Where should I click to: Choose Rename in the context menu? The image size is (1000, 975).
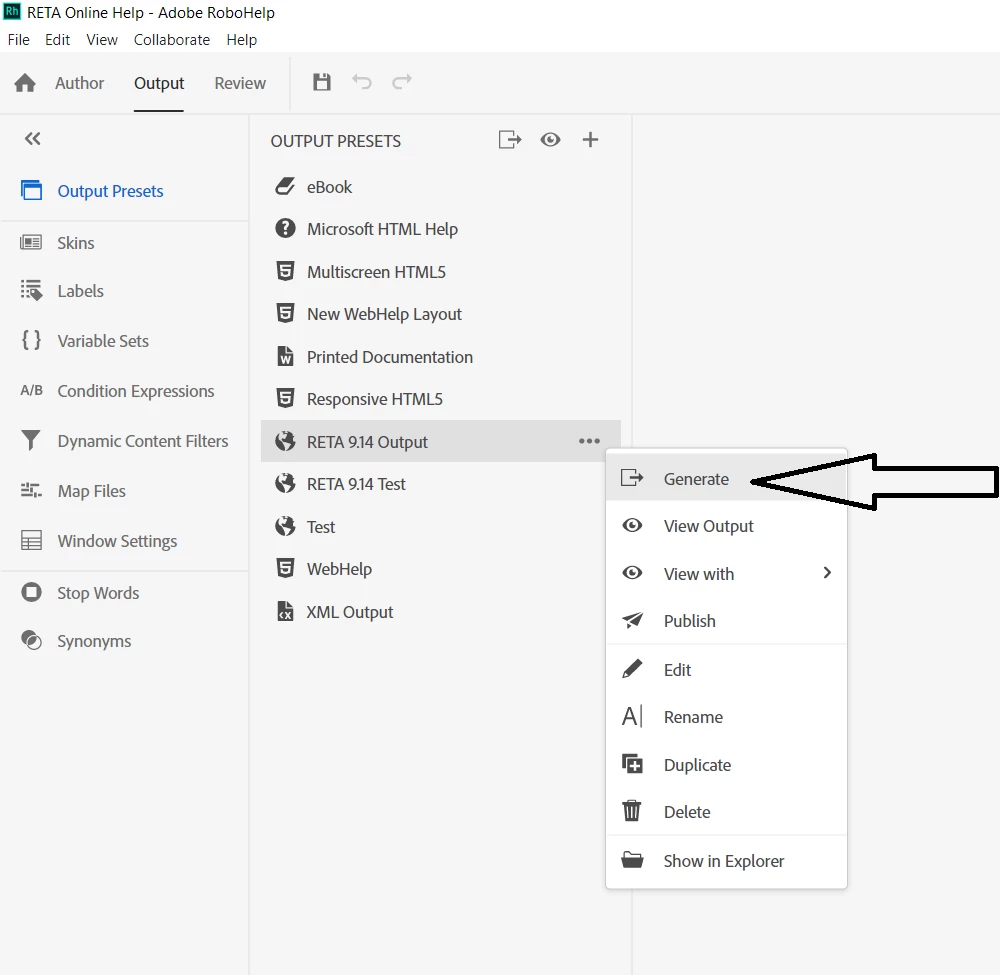tap(726, 717)
